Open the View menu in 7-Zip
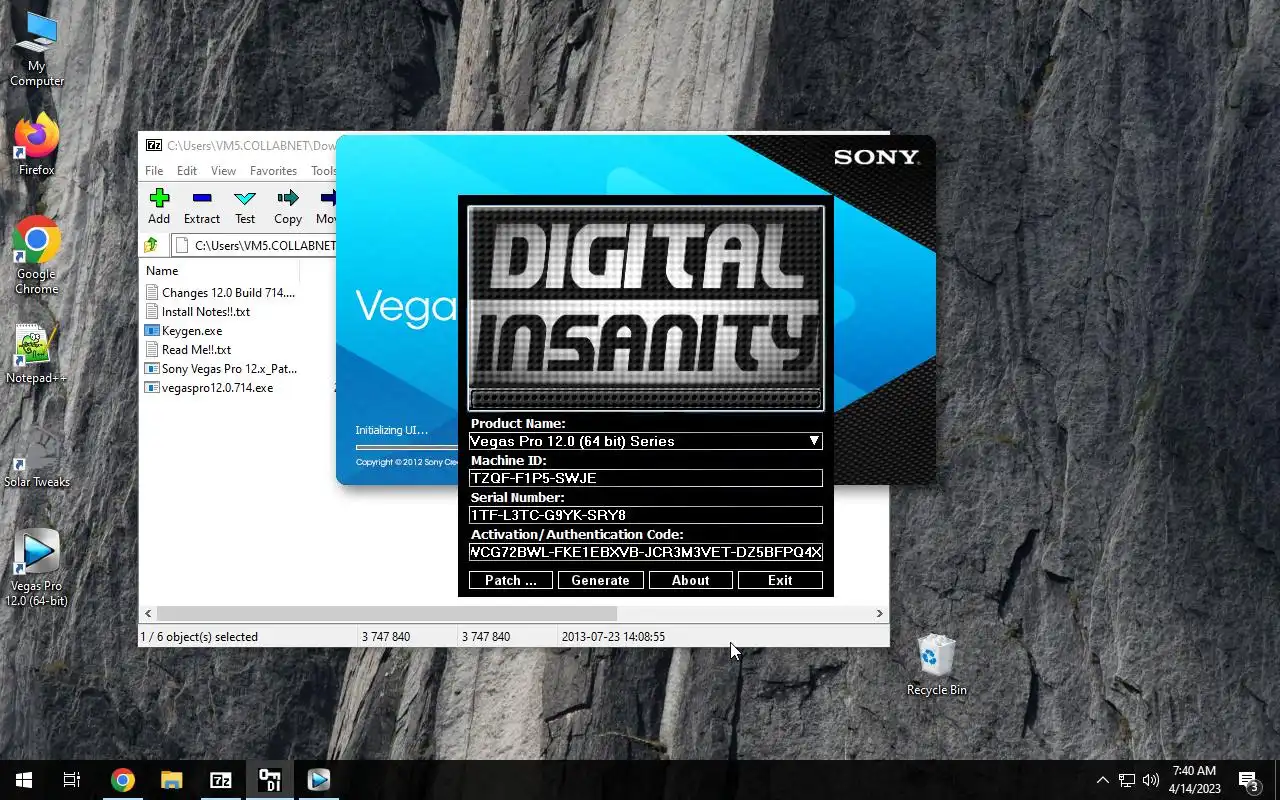Screen dimensions: 1280x800 223,171
